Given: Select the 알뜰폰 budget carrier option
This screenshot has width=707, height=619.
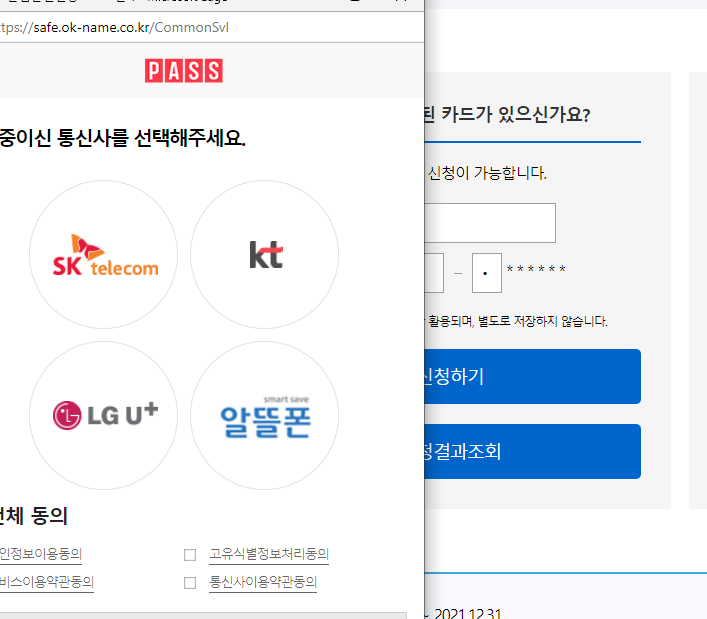Looking at the screenshot, I should point(264,415).
